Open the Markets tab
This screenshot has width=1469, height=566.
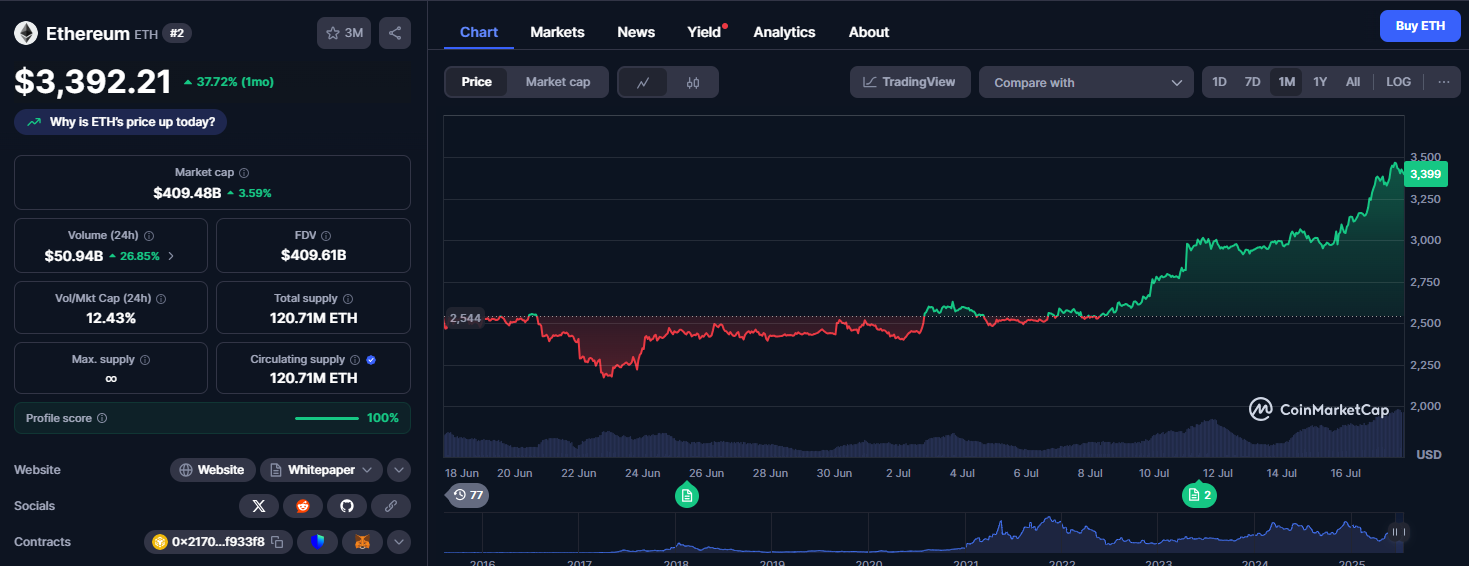click(x=557, y=32)
